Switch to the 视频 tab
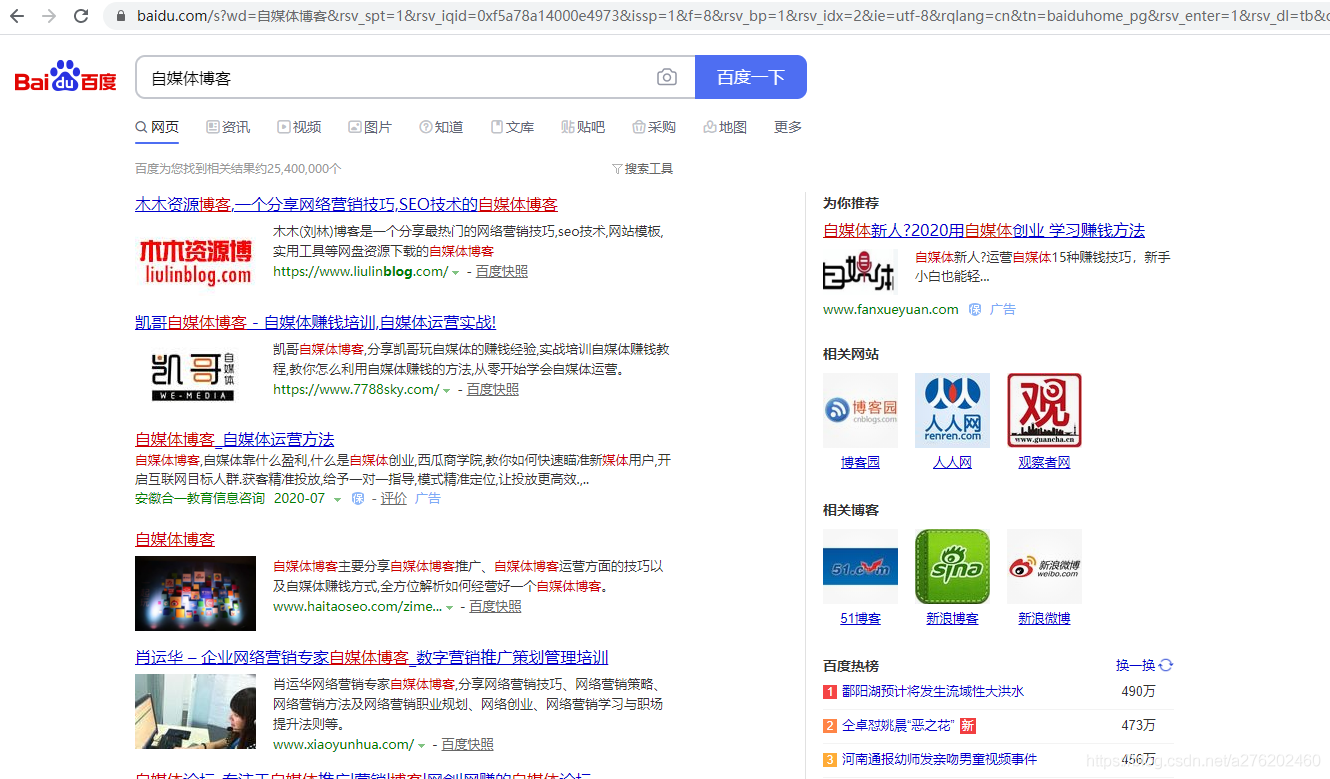1330x779 pixels. (x=299, y=127)
